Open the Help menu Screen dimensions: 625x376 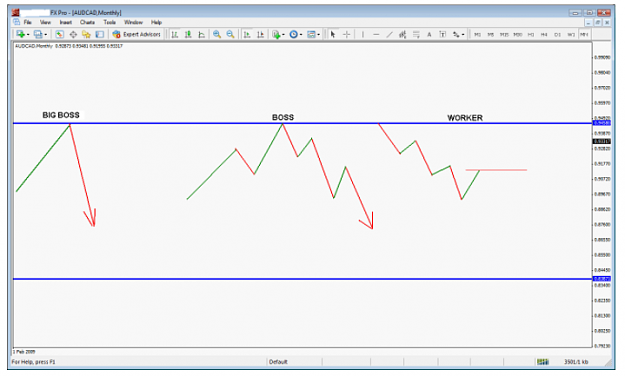[156, 22]
